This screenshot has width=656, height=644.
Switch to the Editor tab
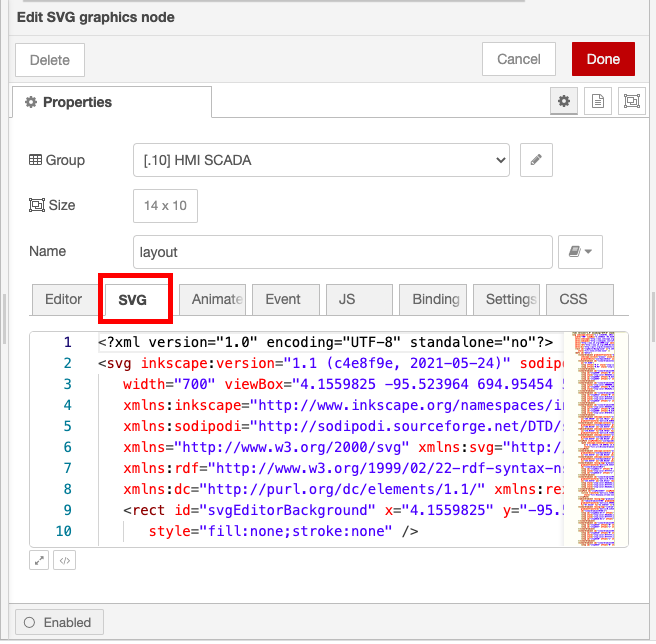pos(63,299)
